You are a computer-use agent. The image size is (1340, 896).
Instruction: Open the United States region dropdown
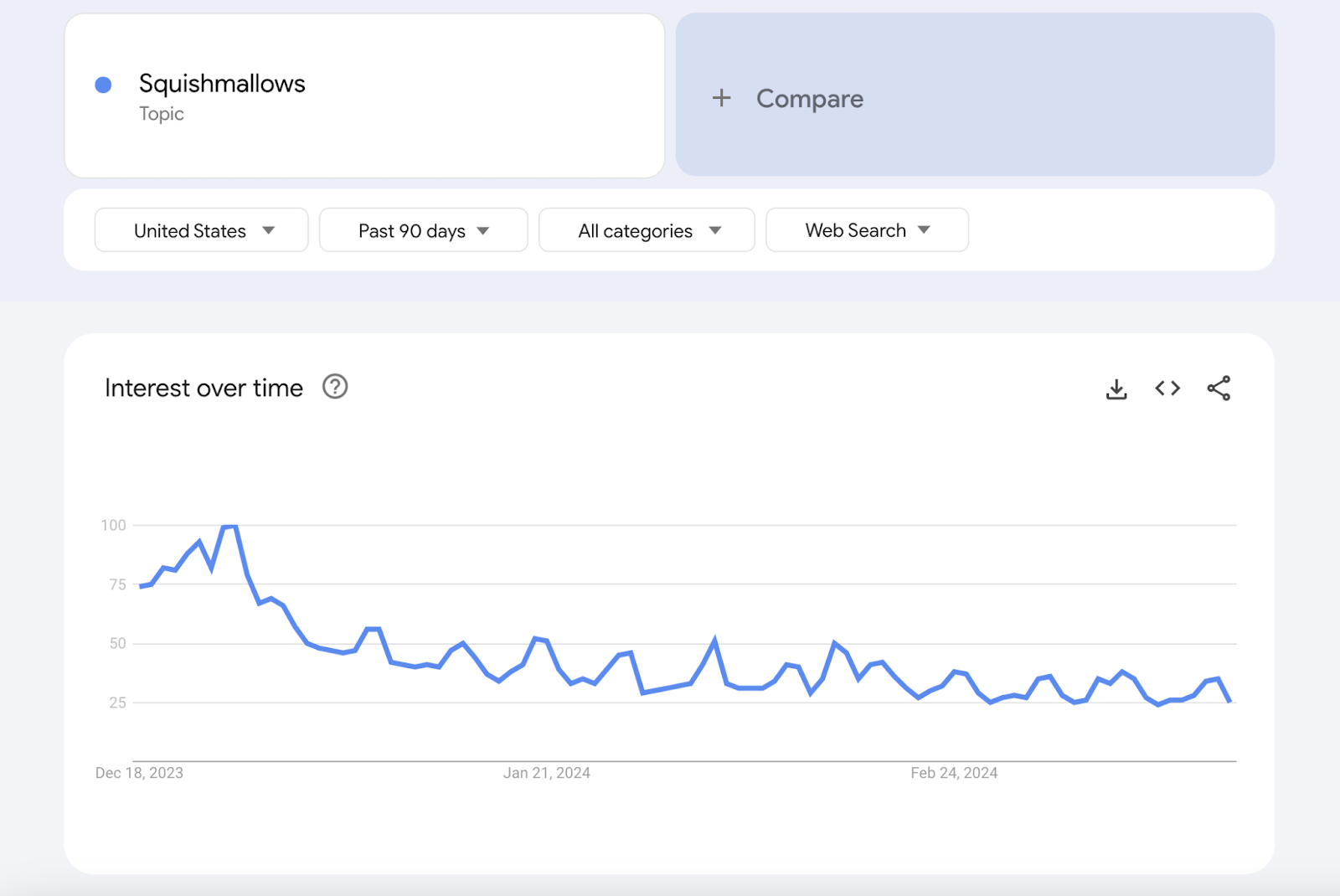pos(201,229)
